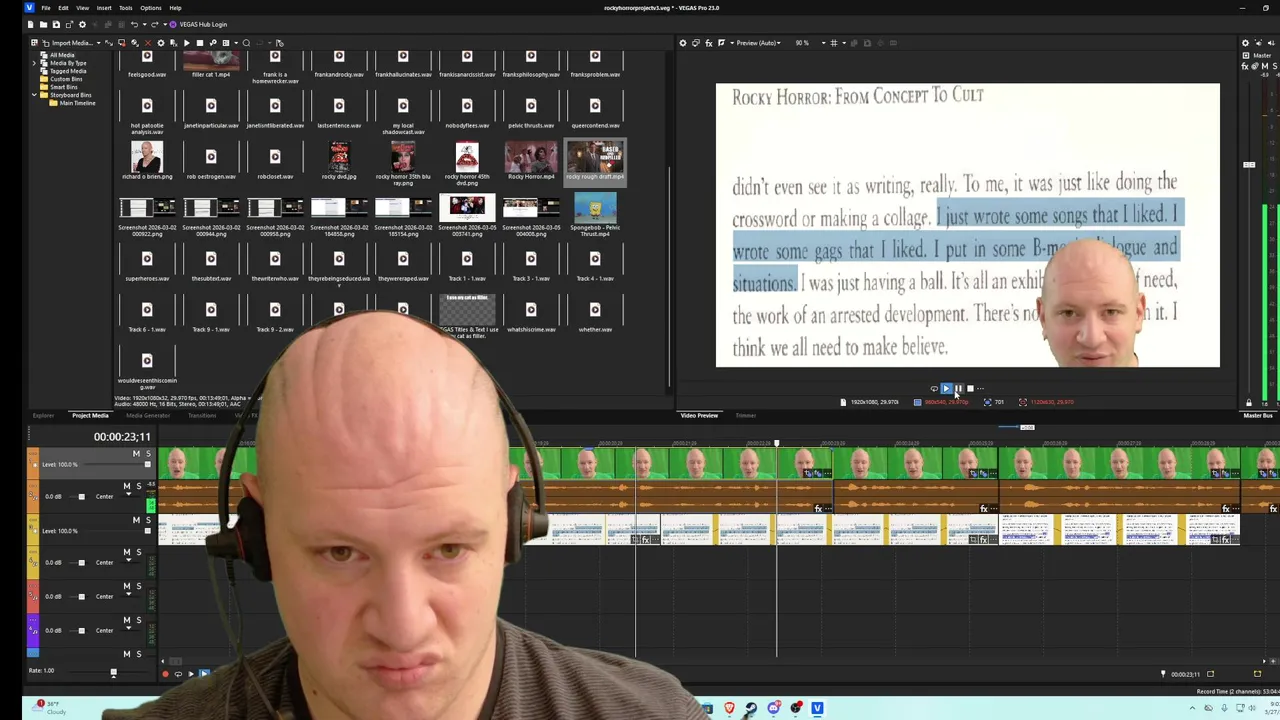Switch to the Transitions tab

202,415
